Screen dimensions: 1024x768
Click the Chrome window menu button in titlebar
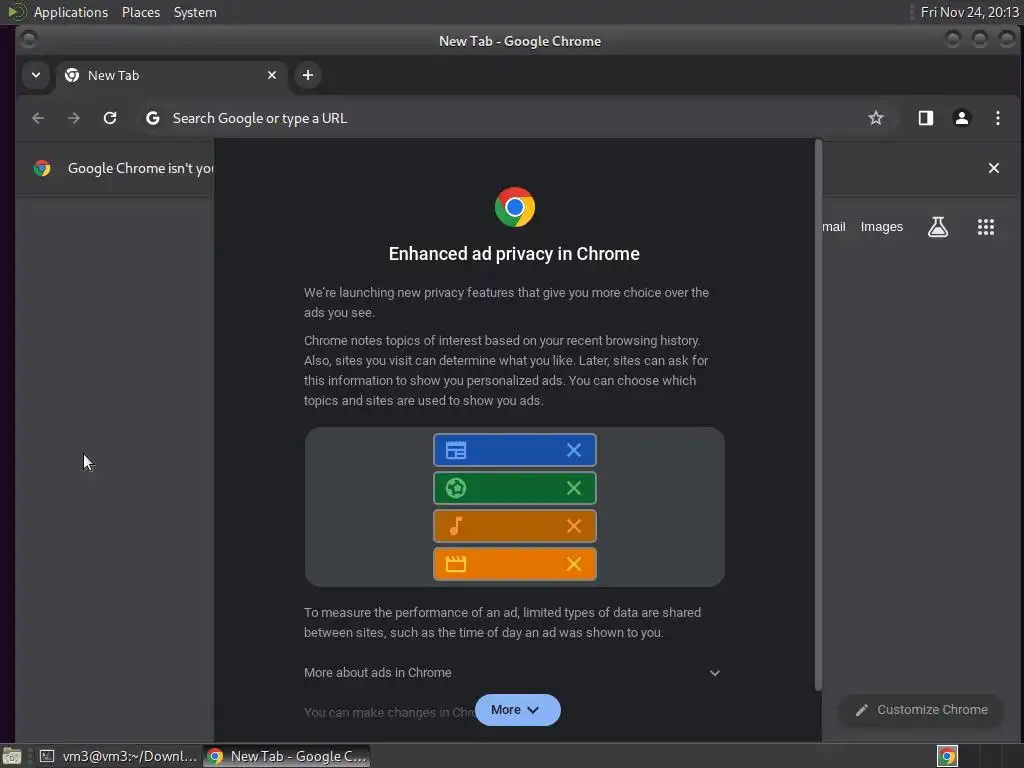point(29,40)
